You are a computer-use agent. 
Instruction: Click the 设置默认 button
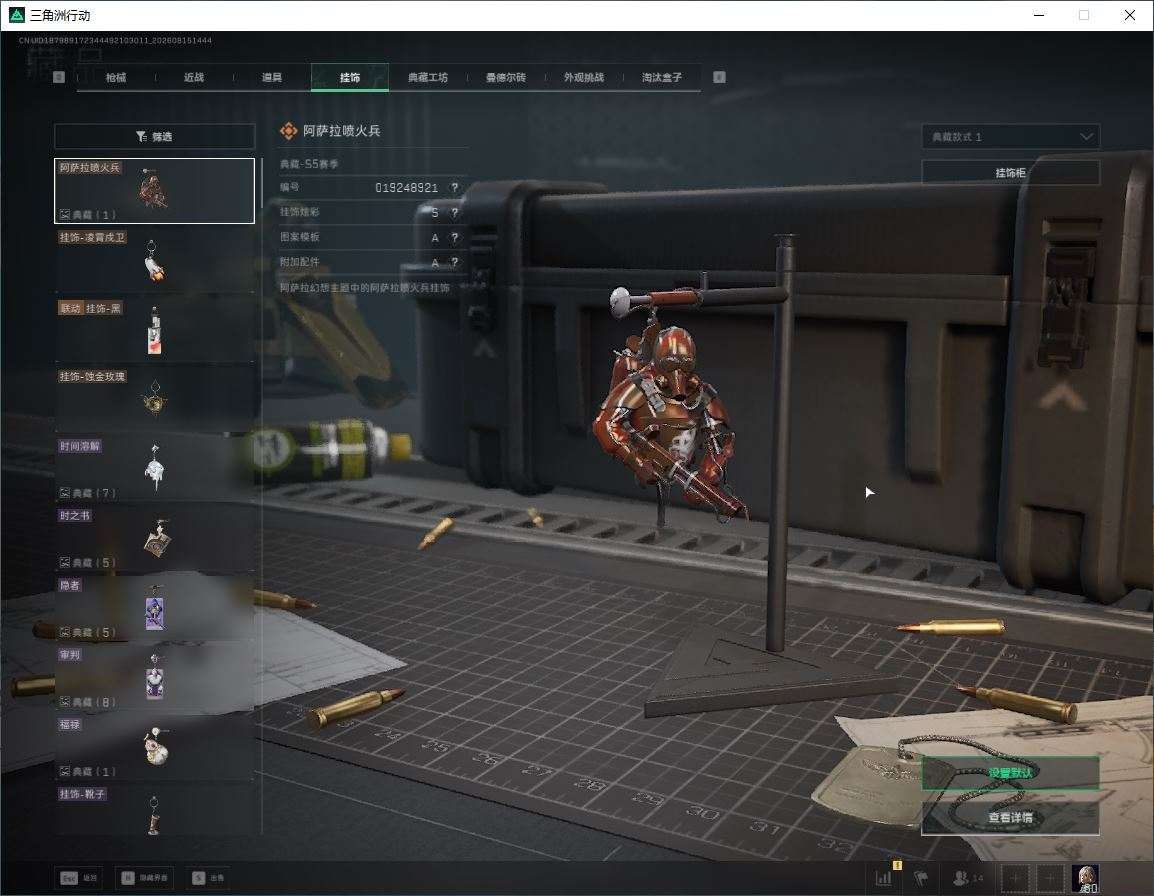[x=1010, y=773]
